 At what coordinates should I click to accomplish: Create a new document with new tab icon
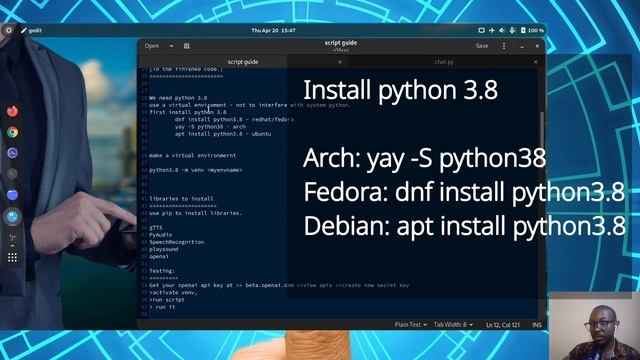point(187,46)
